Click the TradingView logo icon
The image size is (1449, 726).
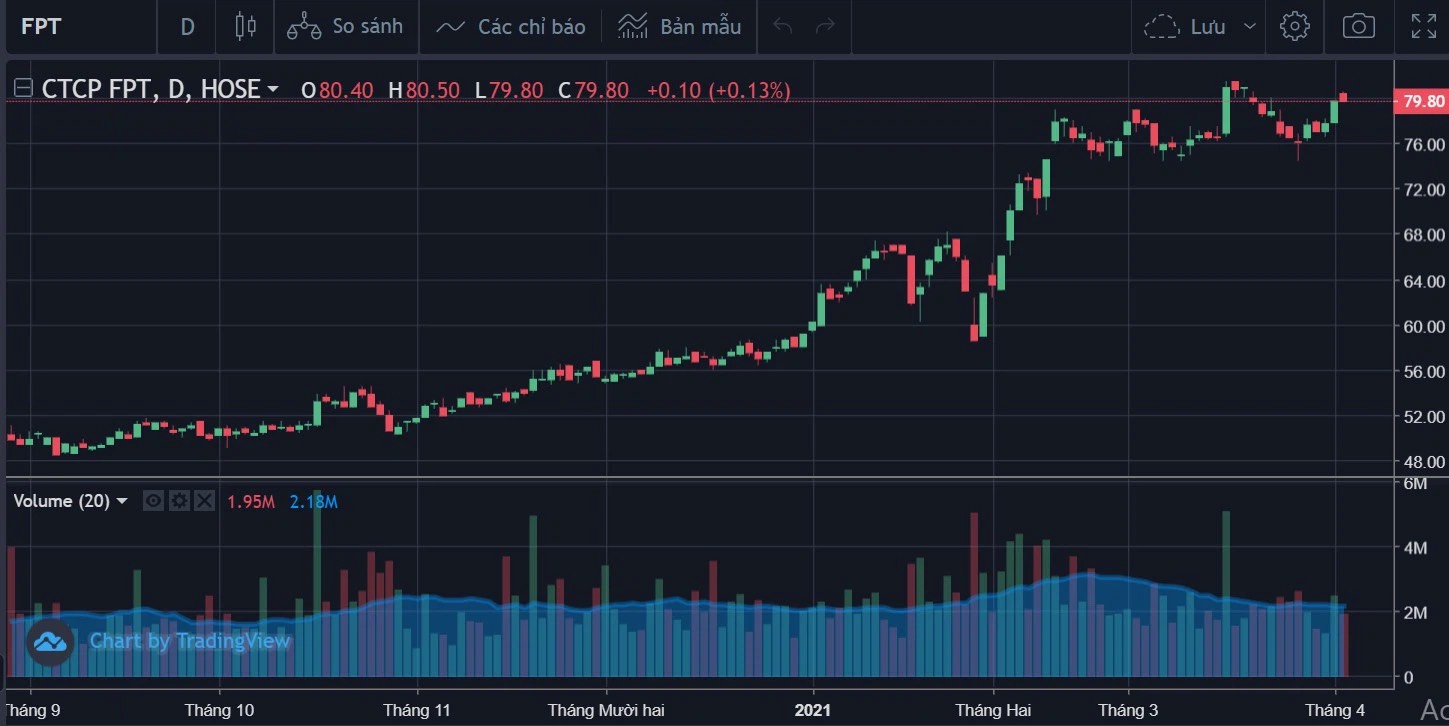[49, 642]
